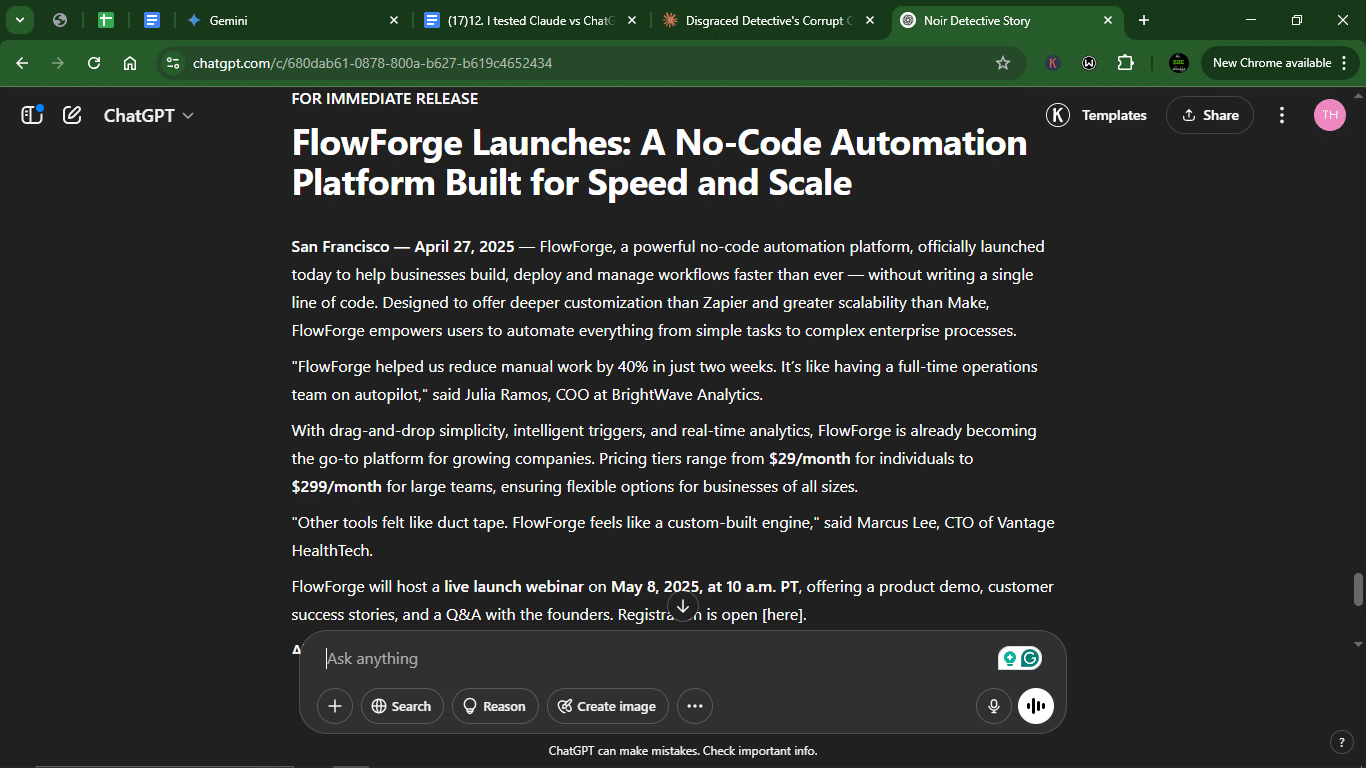Click the $299/month price text

[337, 487]
